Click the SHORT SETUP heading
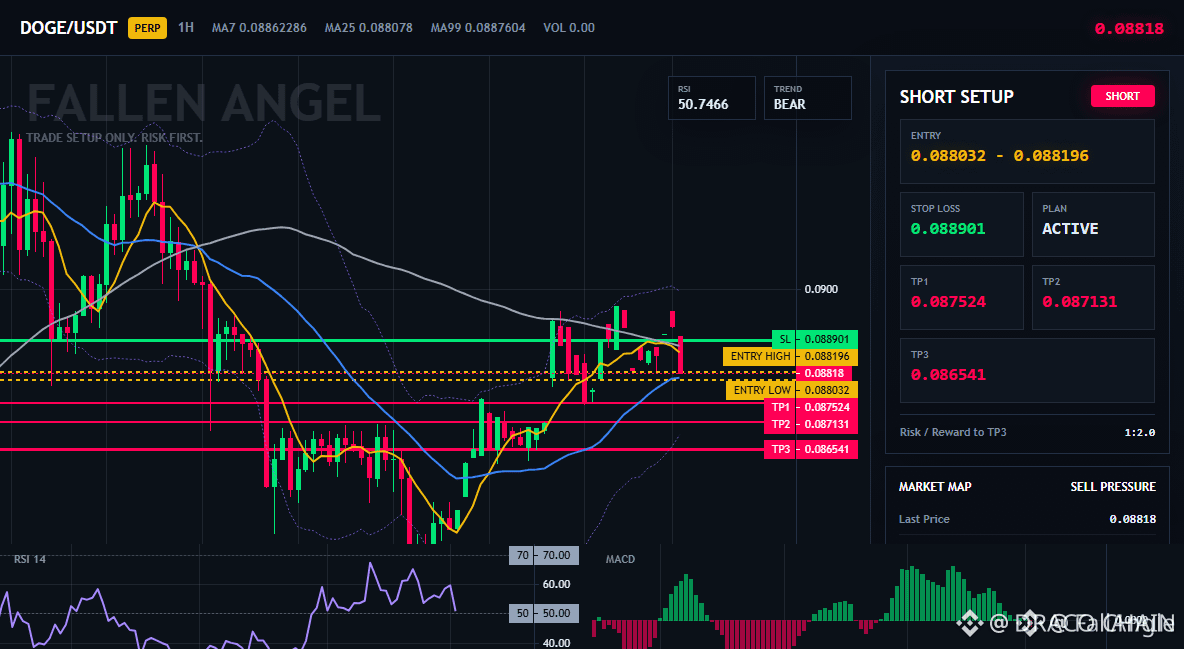 (956, 97)
